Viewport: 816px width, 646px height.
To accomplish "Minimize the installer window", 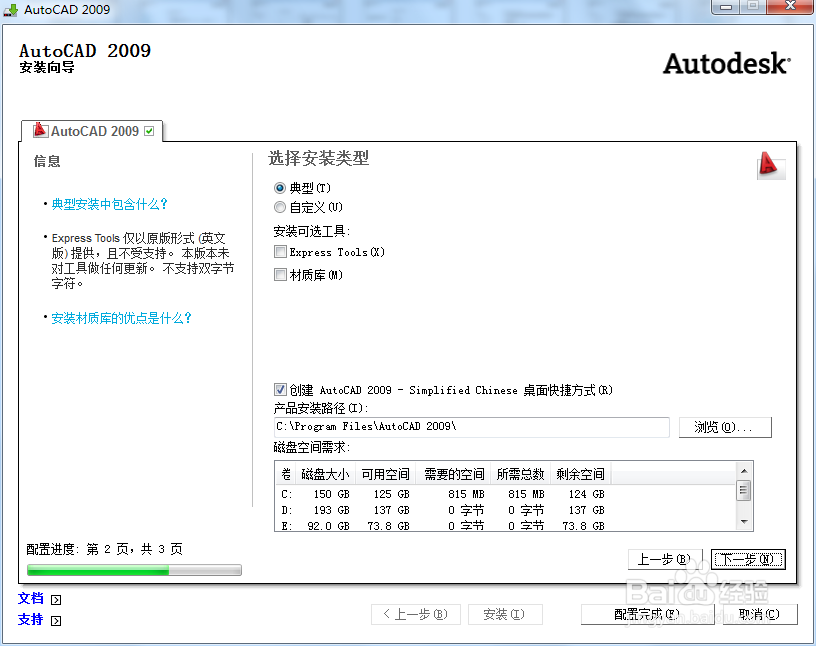I will tap(726, 7).
